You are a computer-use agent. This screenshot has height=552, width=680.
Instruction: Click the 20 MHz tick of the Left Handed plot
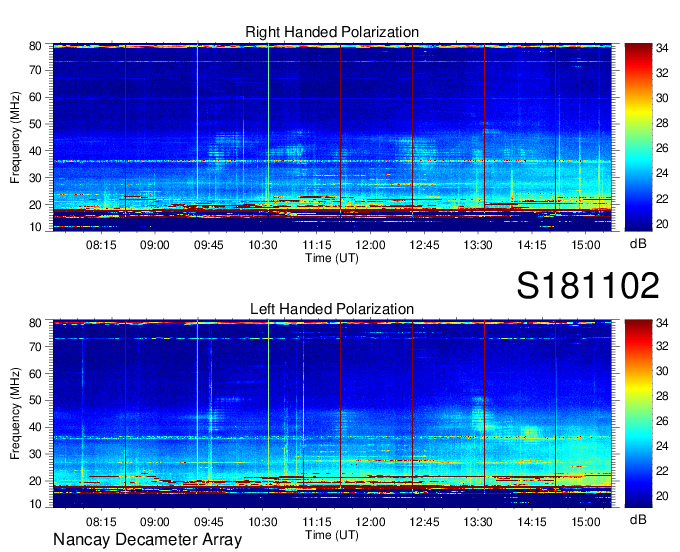(35, 481)
